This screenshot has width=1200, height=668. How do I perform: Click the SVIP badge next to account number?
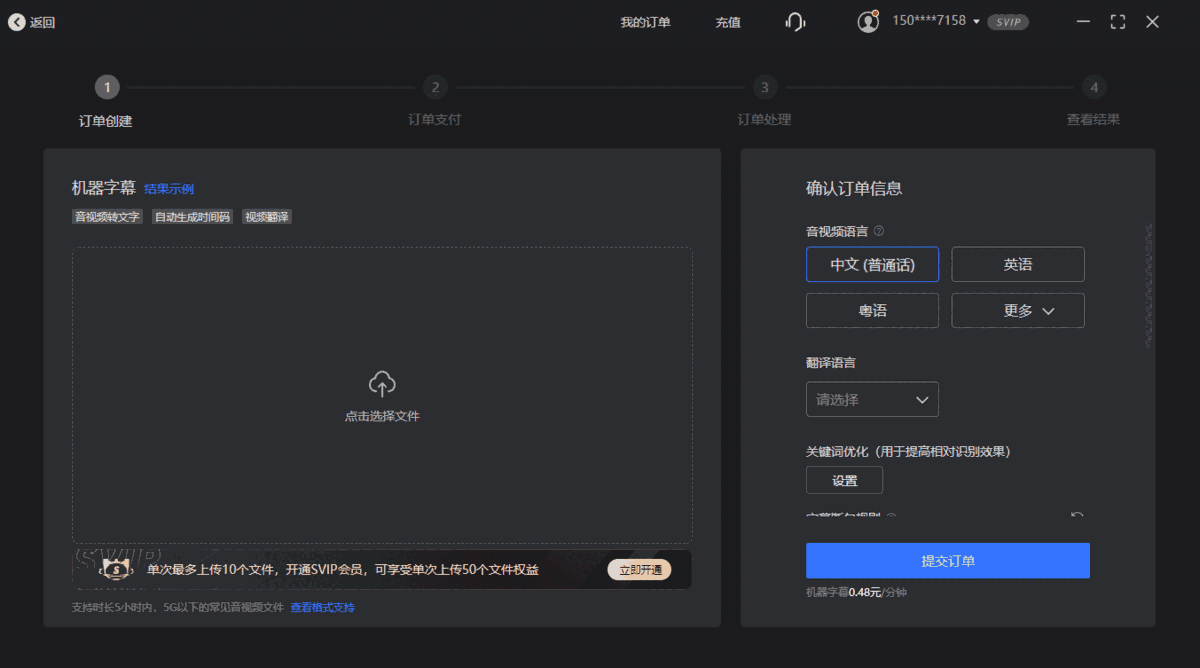[1007, 21]
